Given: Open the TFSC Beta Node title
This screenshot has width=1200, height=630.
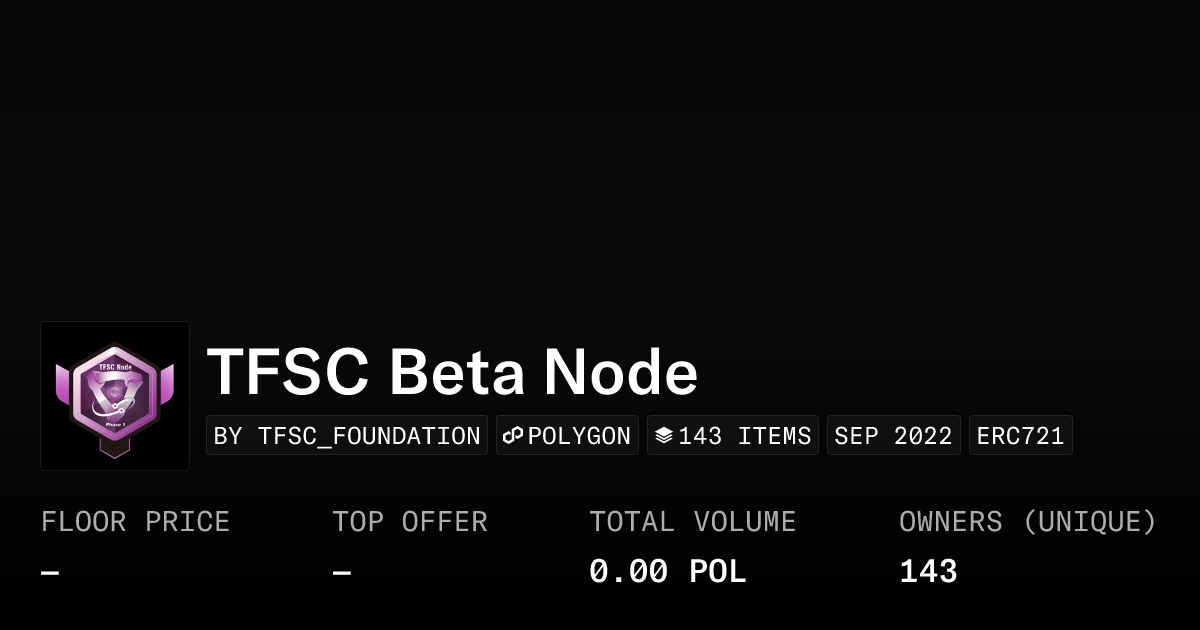Looking at the screenshot, I should [x=452, y=372].
